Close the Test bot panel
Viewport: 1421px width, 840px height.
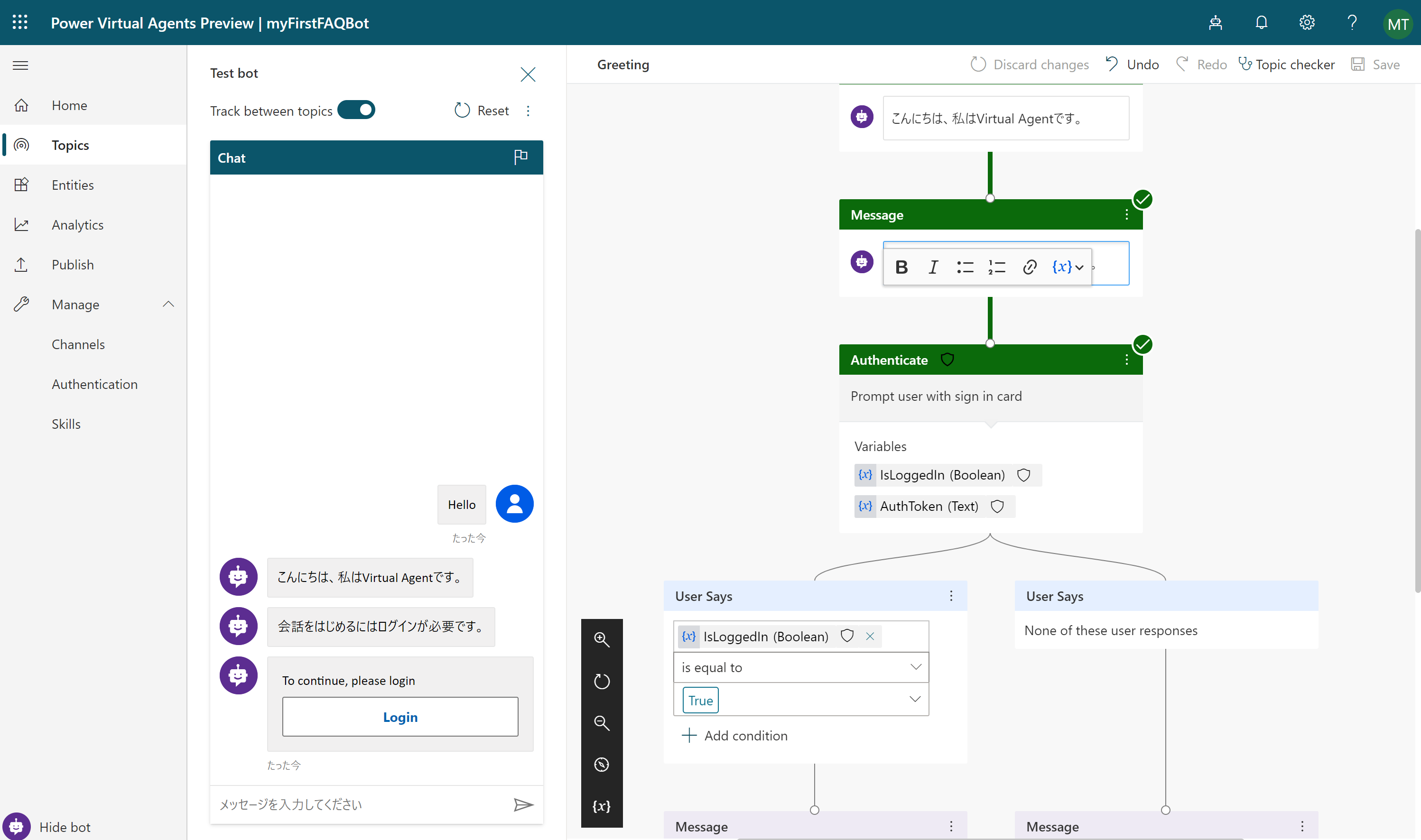coord(528,74)
